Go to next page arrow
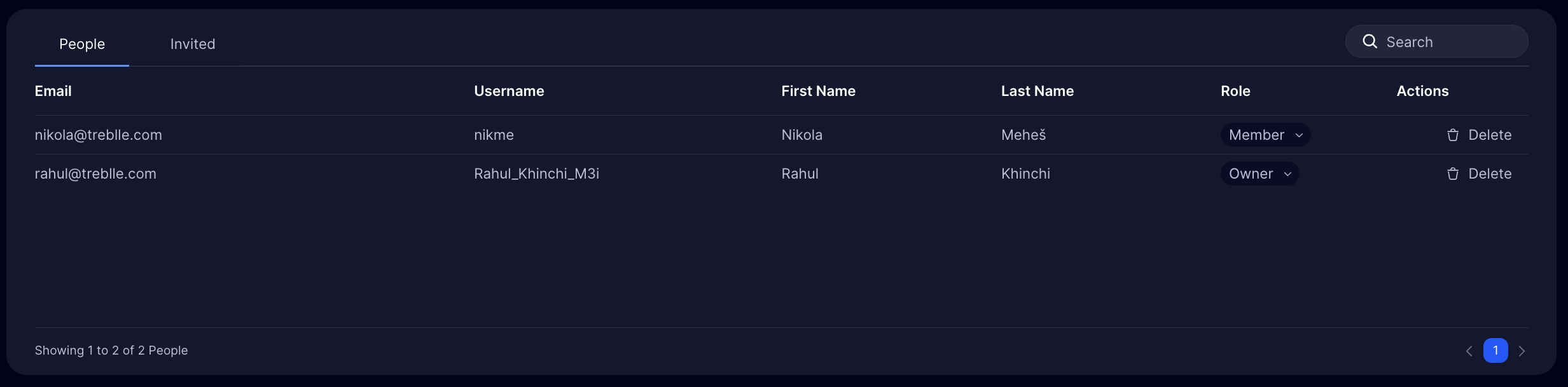This screenshot has height=387, width=1568. pos(1522,351)
